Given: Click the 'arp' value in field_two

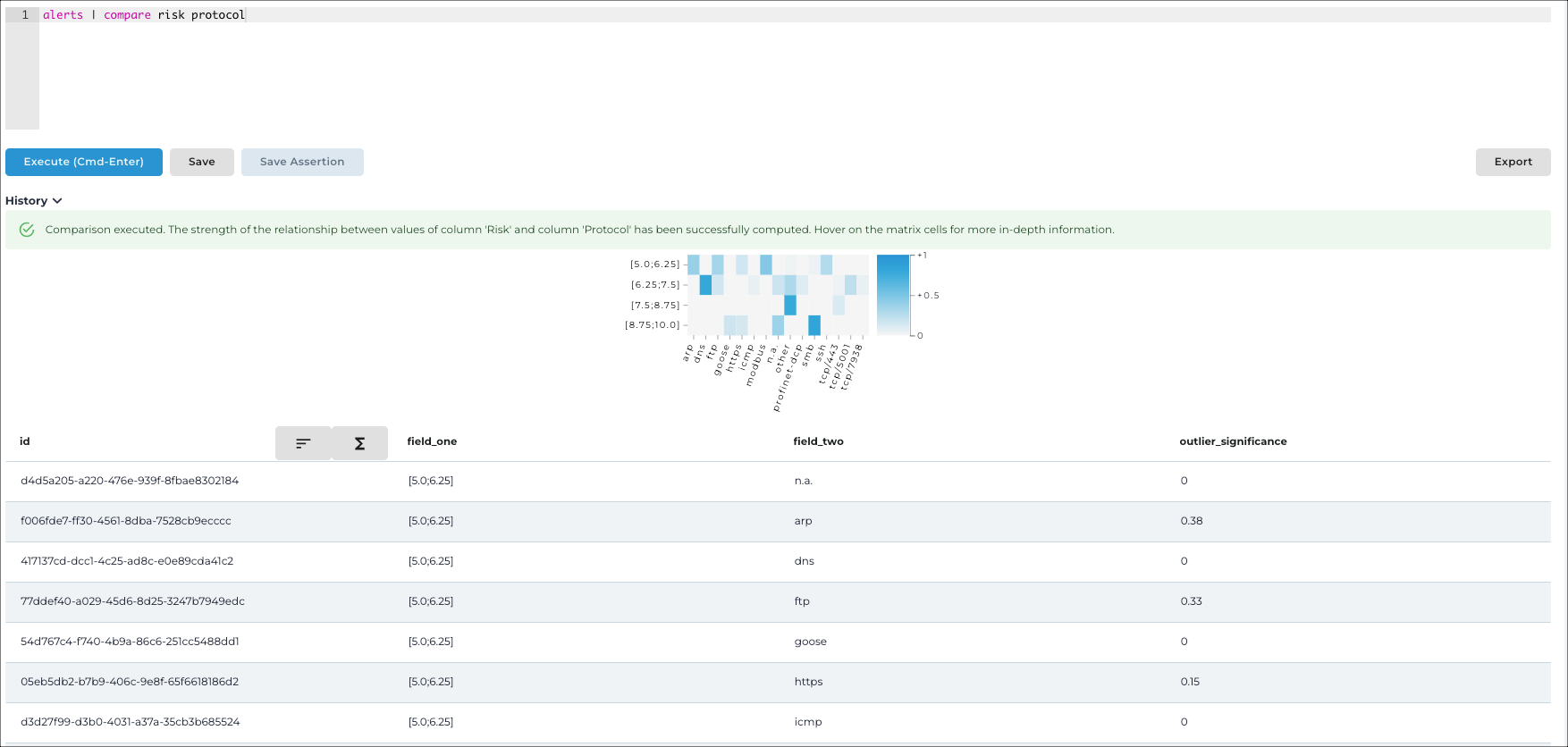Looking at the screenshot, I should click(x=804, y=521).
